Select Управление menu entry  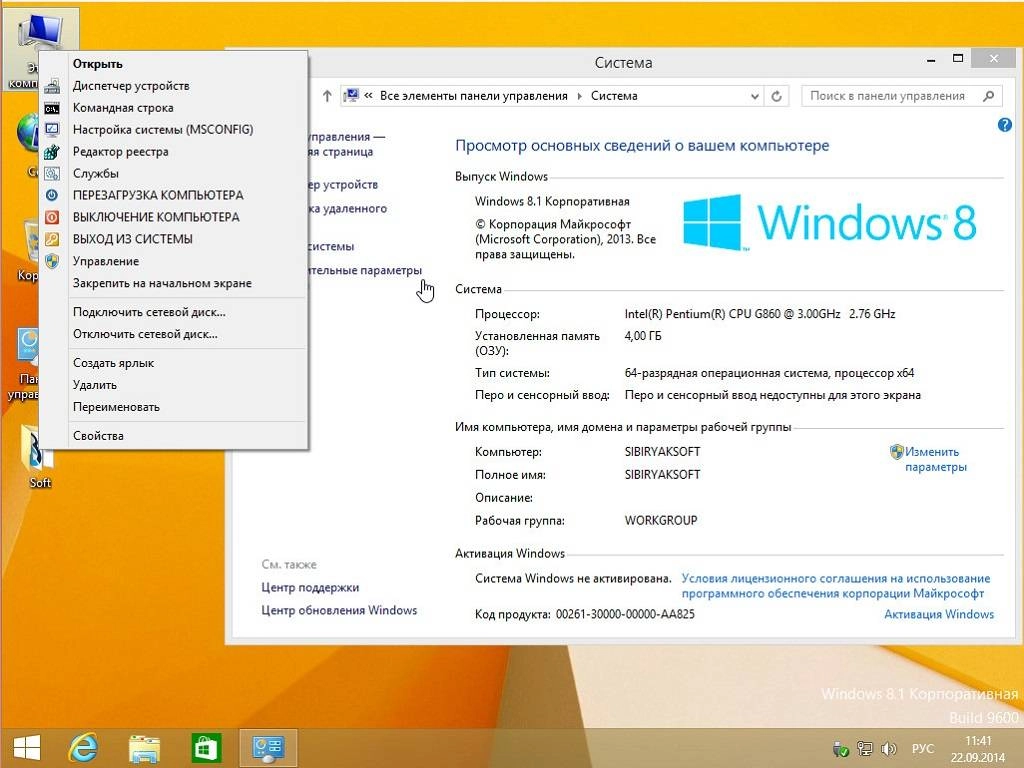[105, 261]
